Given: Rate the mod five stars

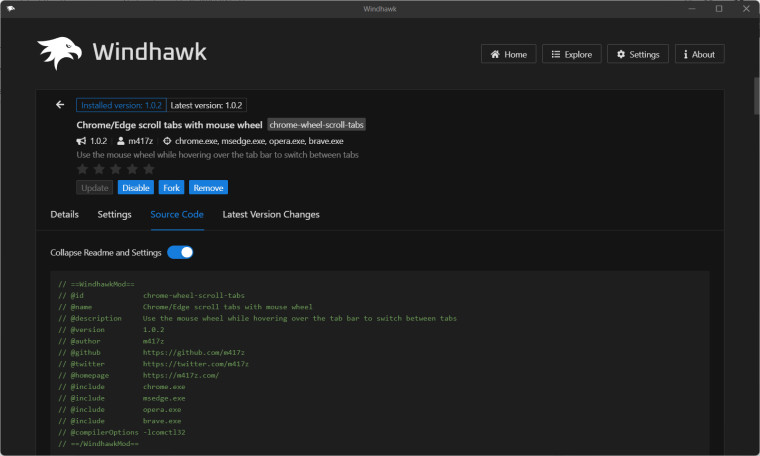Looking at the screenshot, I should 149,169.
